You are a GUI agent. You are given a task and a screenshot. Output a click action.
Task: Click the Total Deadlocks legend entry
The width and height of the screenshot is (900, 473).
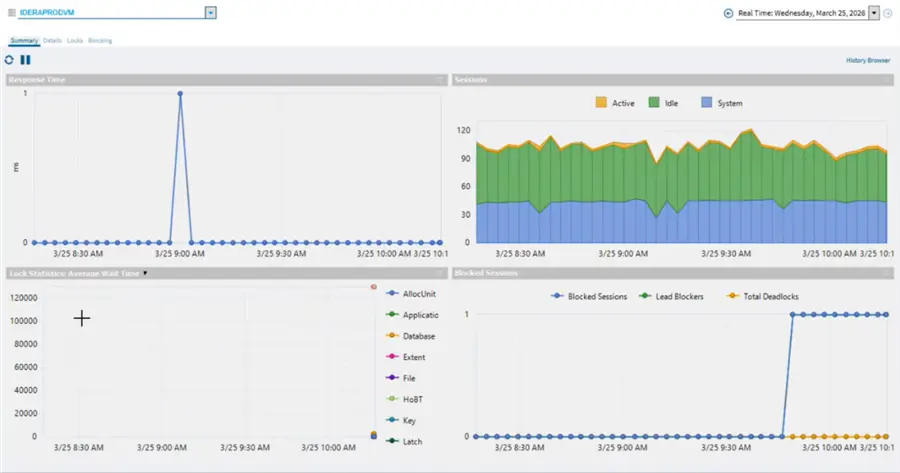pyautogui.click(x=762, y=296)
